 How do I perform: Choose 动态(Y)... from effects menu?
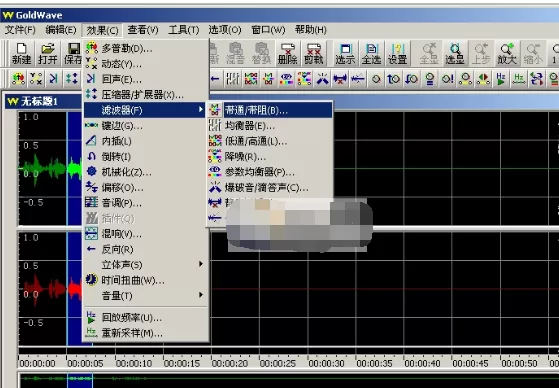145,64
